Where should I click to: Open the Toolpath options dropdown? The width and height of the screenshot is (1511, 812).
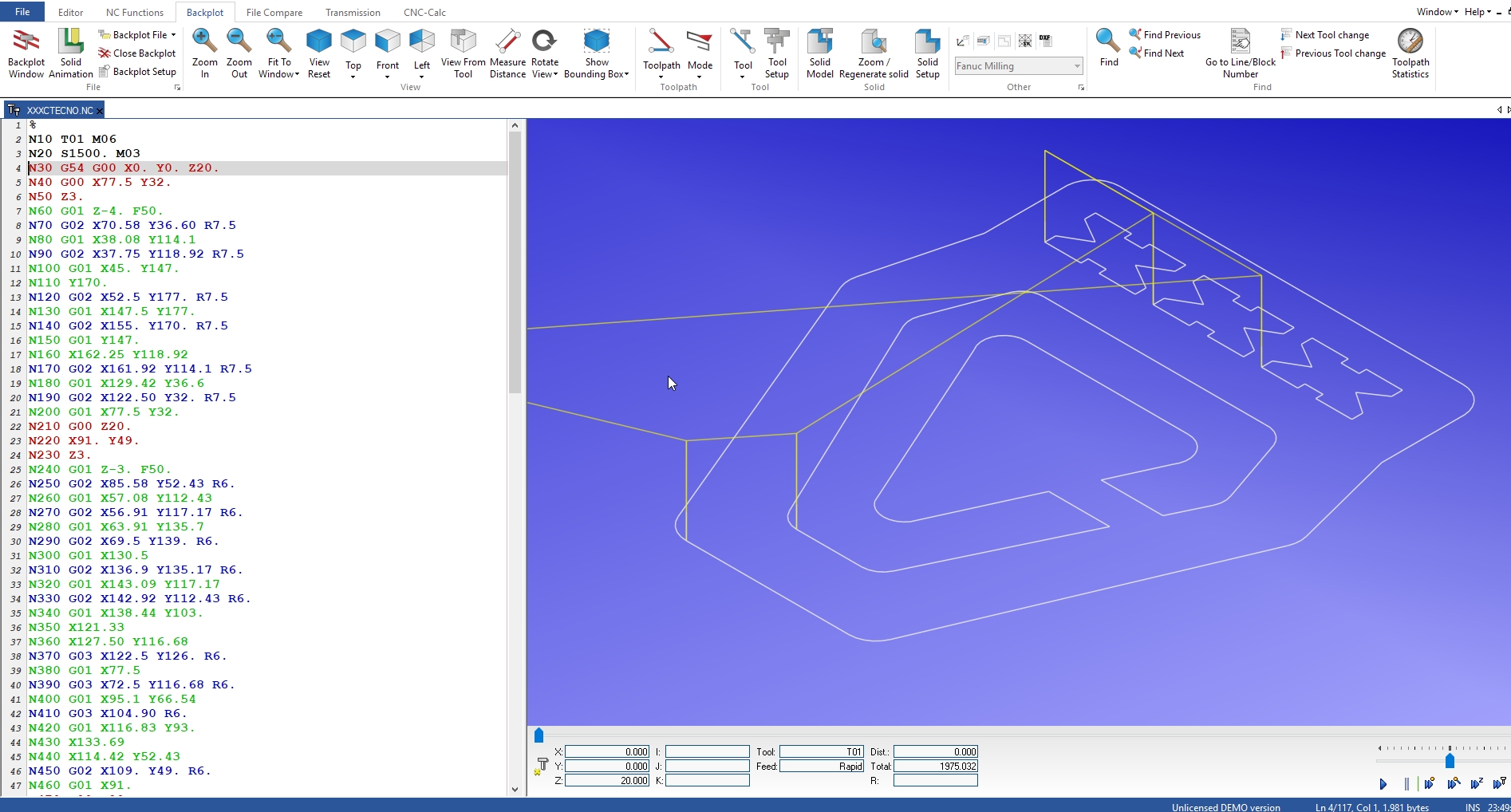[661, 53]
